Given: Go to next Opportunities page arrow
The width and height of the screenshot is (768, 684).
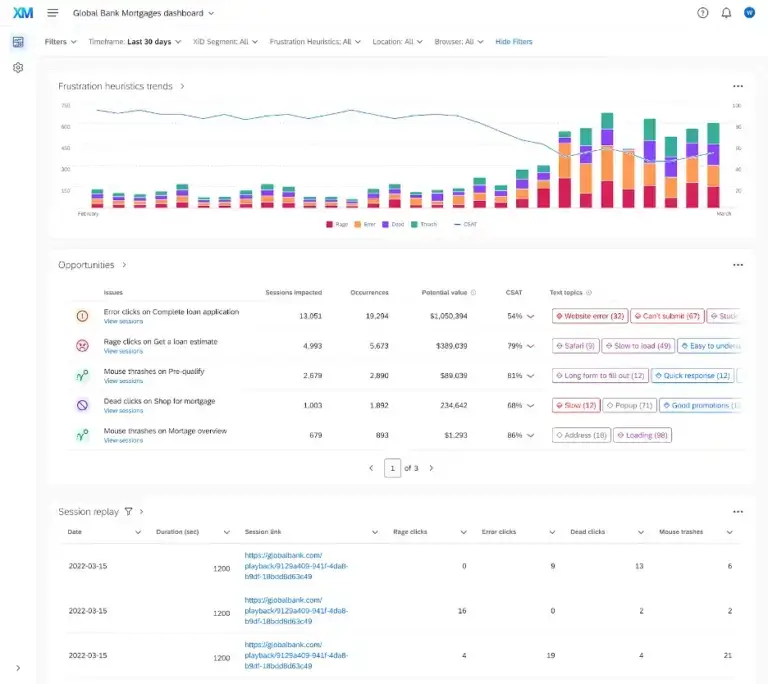Looking at the screenshot, I should click(x=431, y=468).
